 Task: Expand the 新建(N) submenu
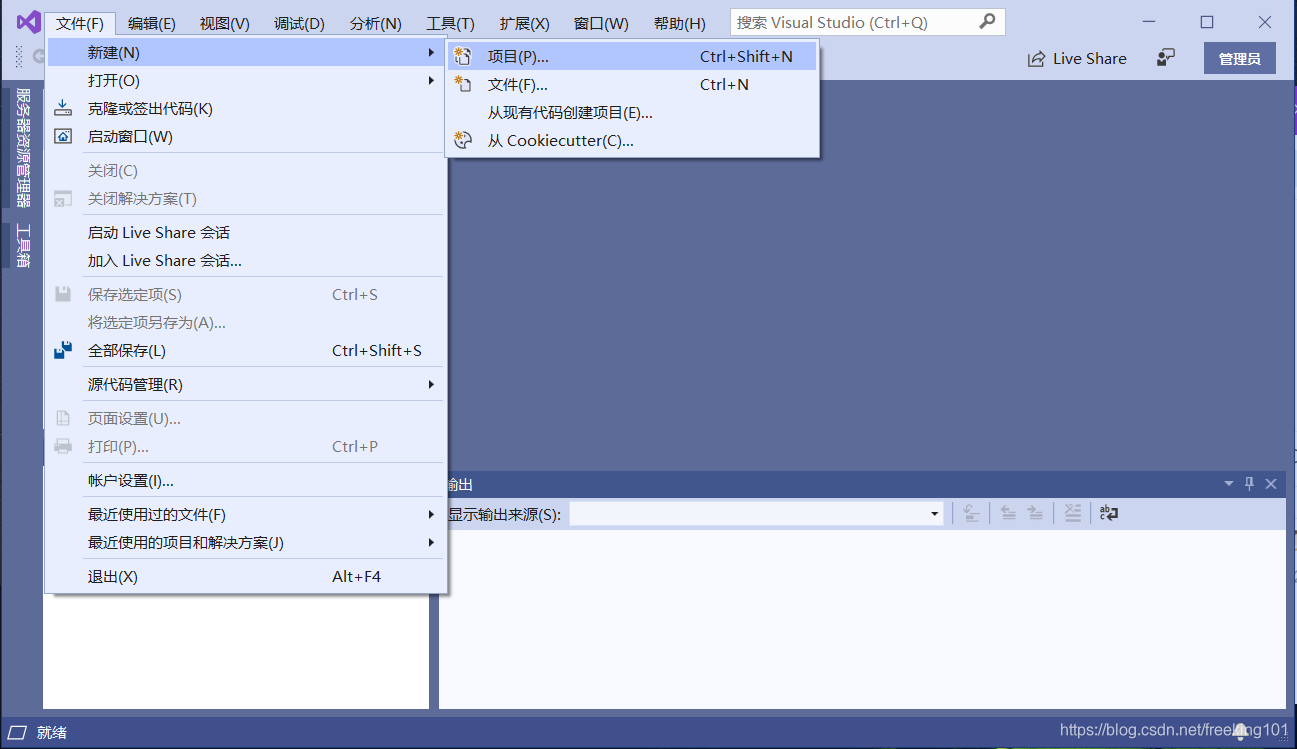point(431,52)
